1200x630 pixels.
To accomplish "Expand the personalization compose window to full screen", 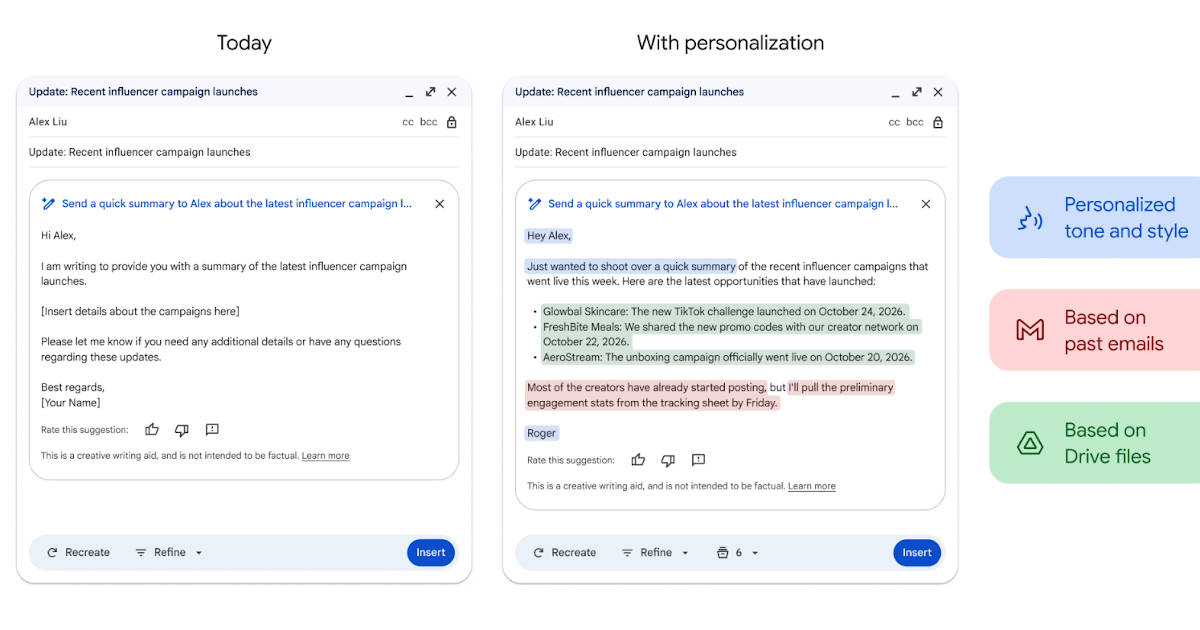I will pos(916,92).
